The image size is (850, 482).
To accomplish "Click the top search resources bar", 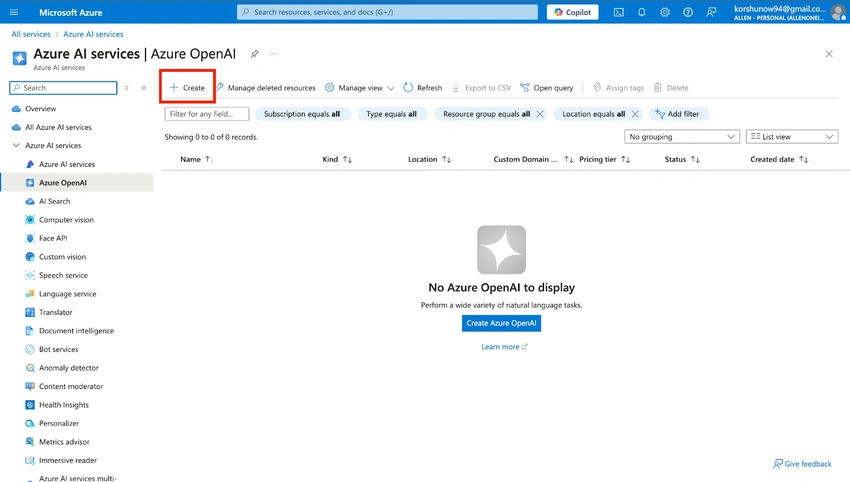I will coord(387,12).
